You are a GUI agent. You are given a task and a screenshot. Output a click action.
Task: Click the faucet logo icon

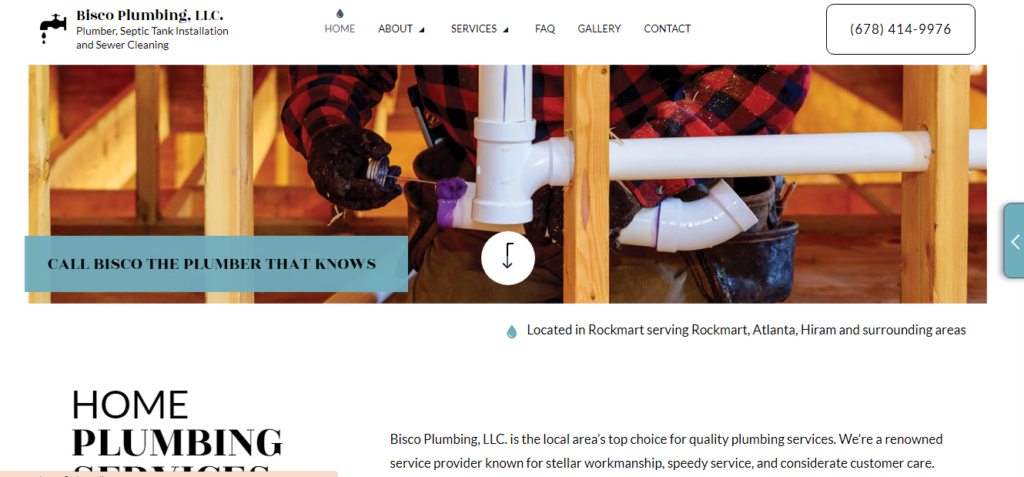tap(52, 29)
